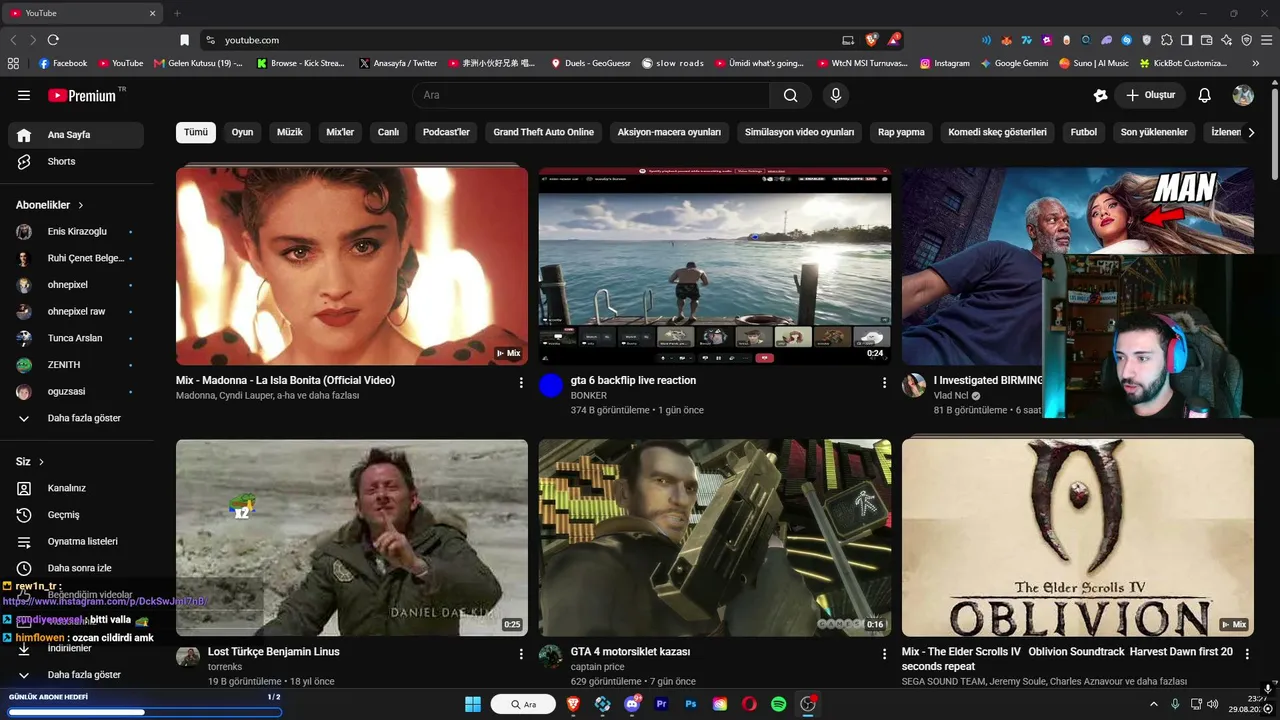Open the 'ohnepixel raw' subscription channel
1280x720 pixels.
tap(76, 311)
